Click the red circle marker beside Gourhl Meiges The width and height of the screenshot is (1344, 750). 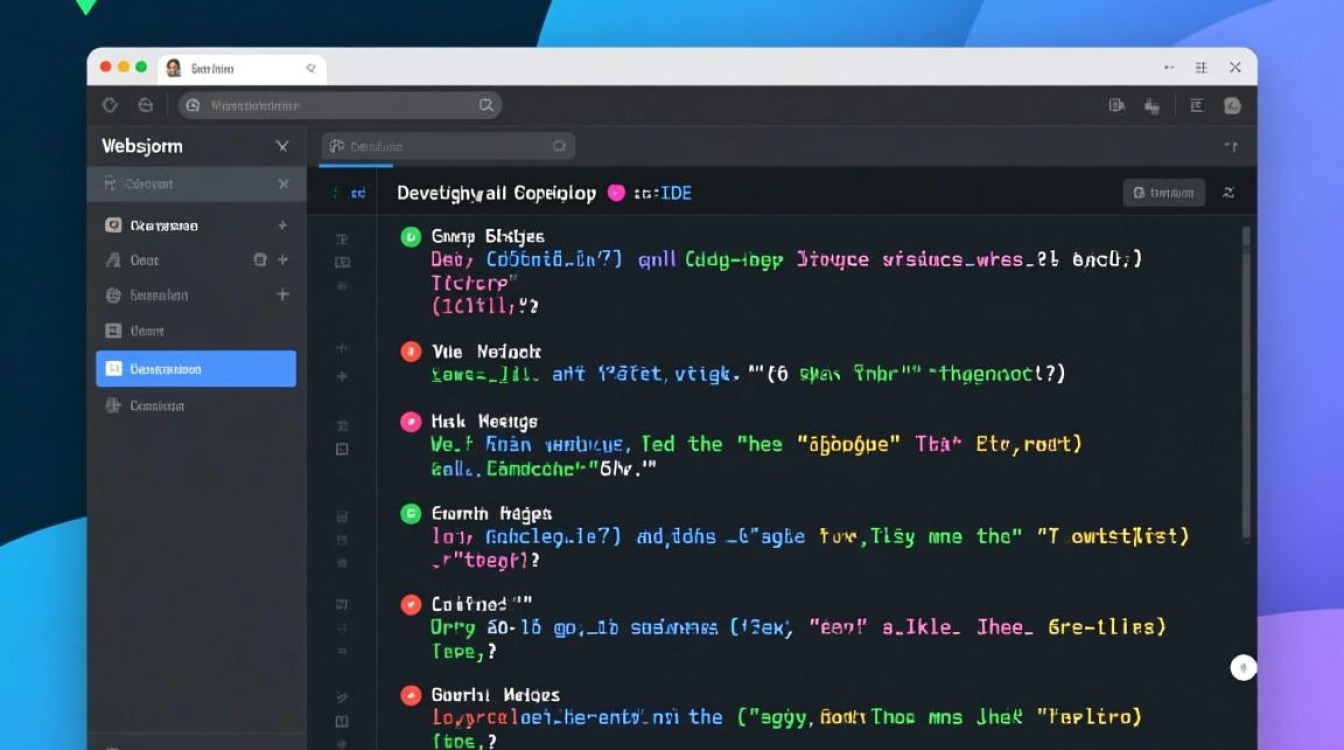(411, 695)
